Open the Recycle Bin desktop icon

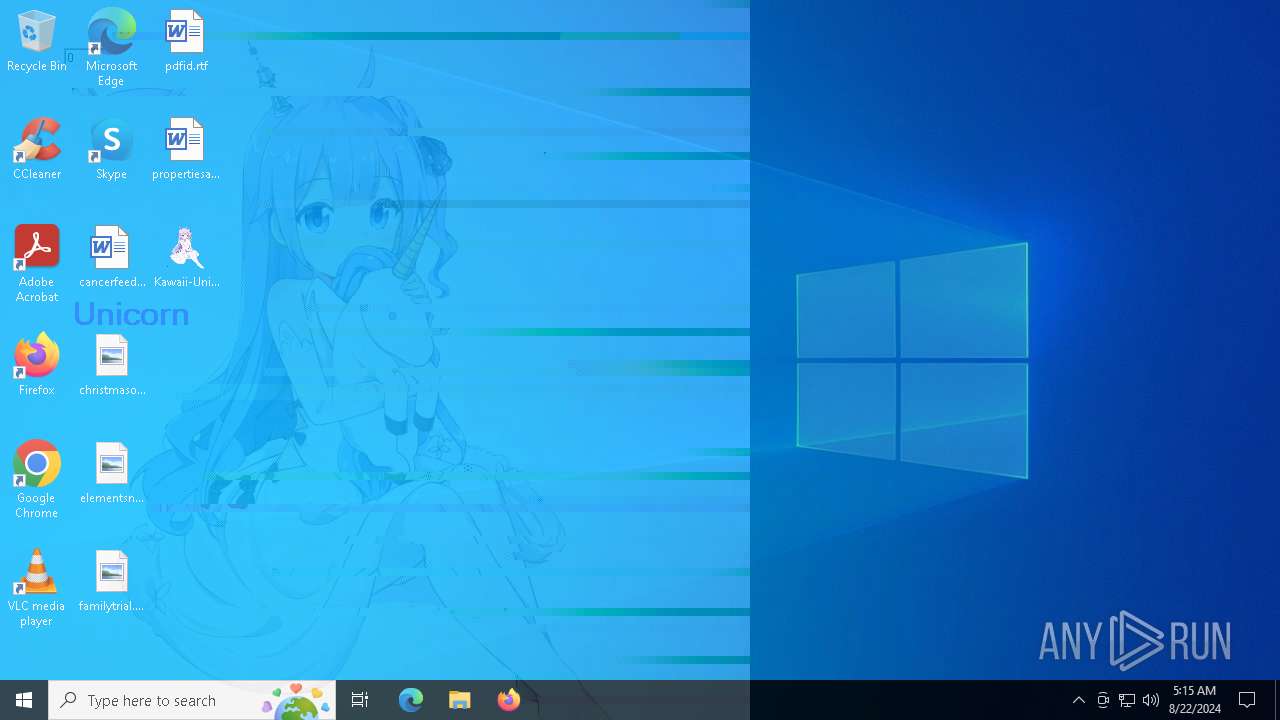(36, 41)
